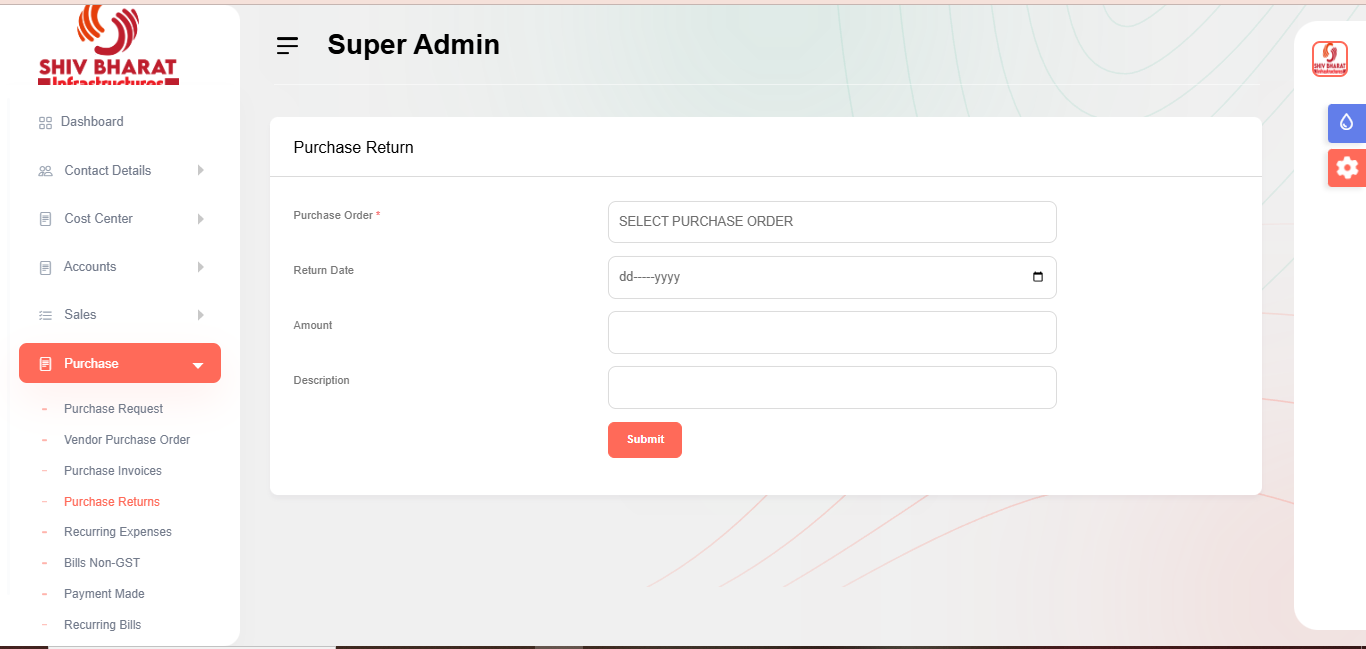1366x649 pixels.
Task: Open the settings gear icon
Action: 1347,168
